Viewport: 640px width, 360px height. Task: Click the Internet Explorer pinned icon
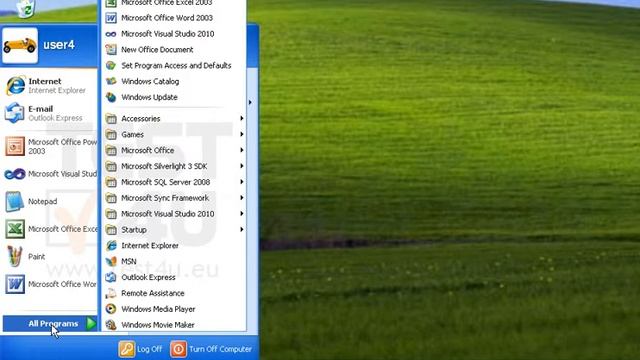[x=15, y=85]
